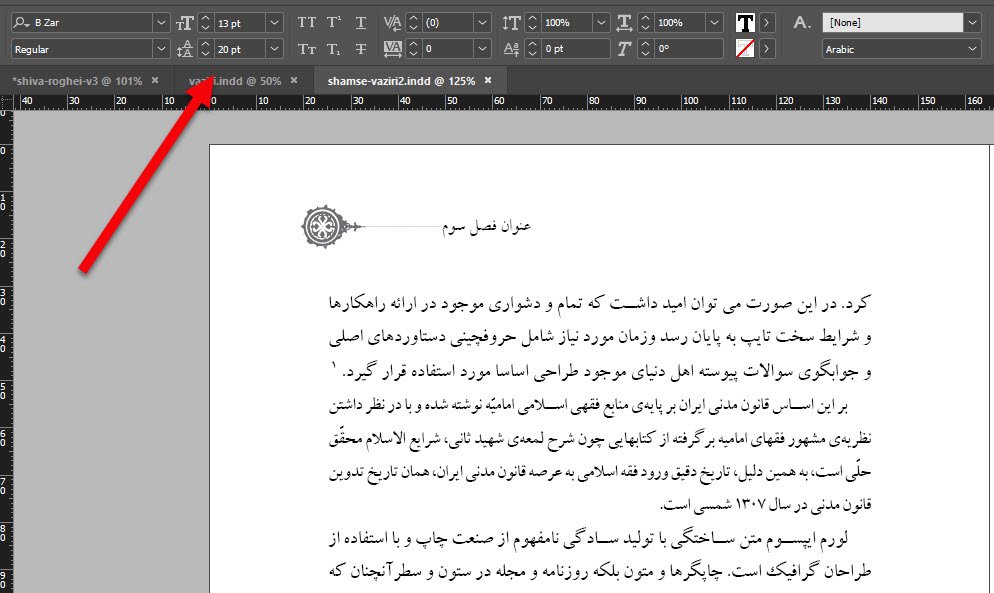Open the B Zar font family dropdown

(x=161, y=22)
